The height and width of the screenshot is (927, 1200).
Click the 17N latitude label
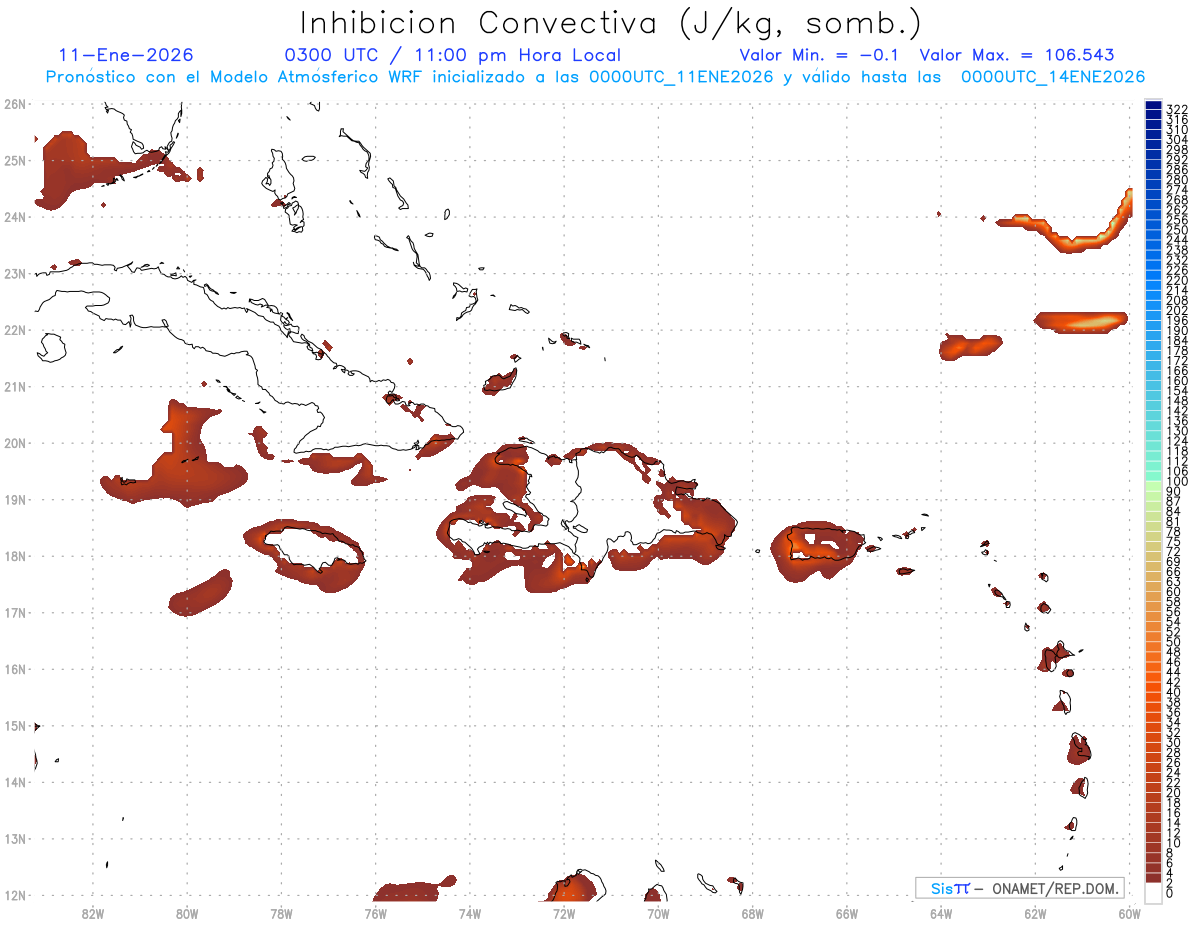point(14,612)
